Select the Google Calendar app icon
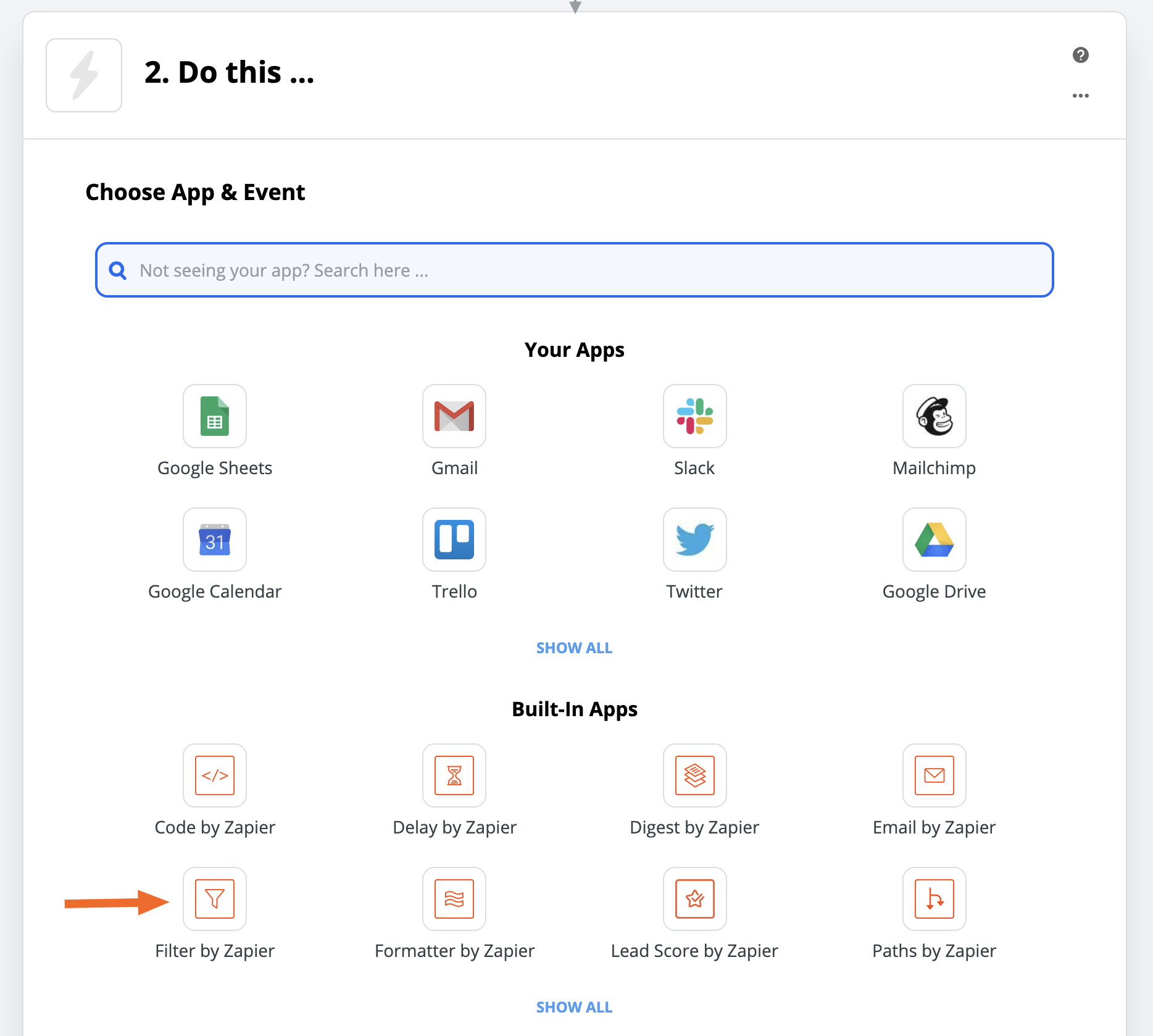The width and height of the screenshot is (1153, 1036). 215,540
